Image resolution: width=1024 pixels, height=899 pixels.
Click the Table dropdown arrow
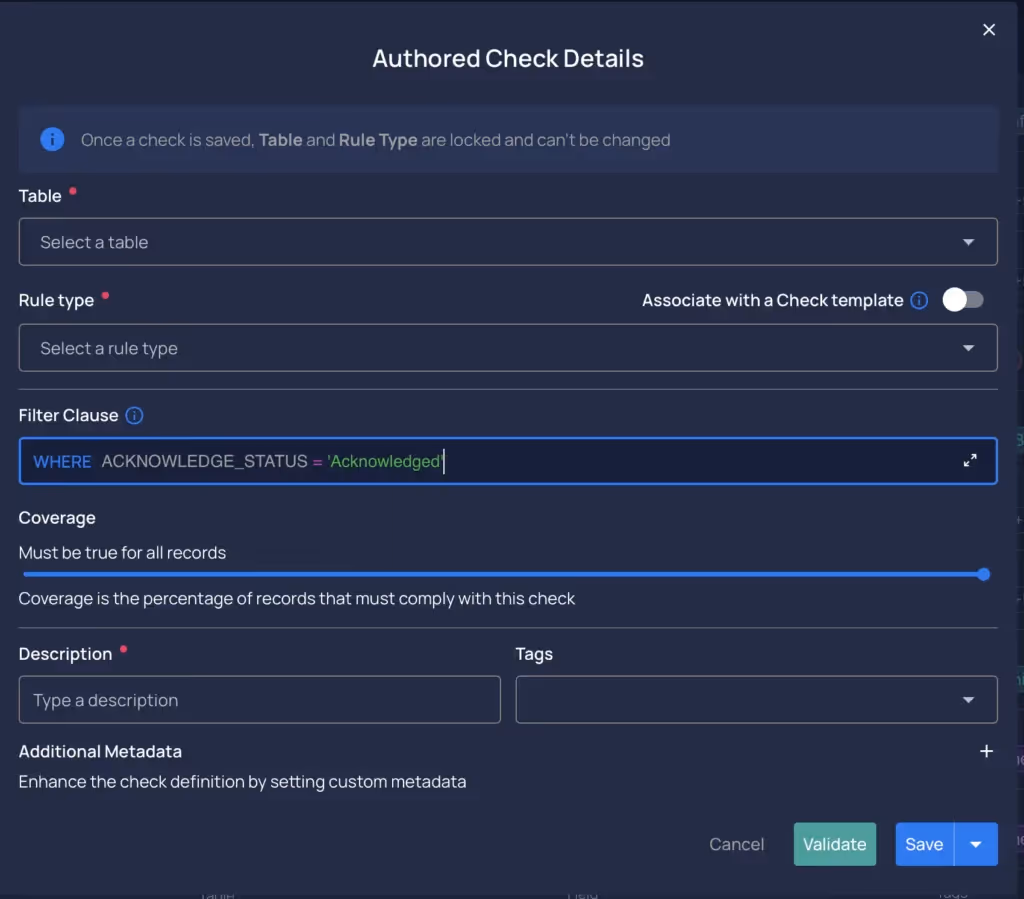point(968,242)
